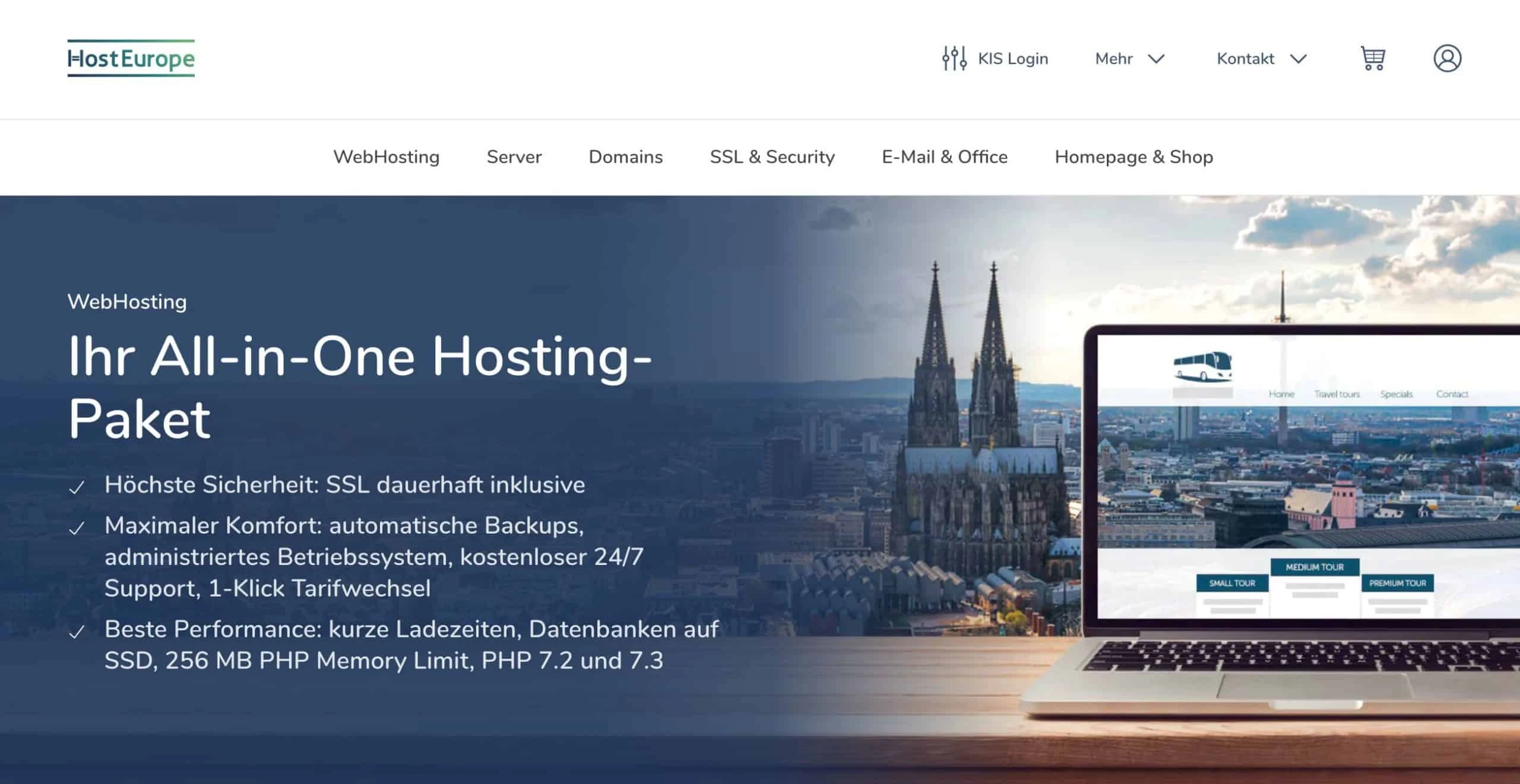Image resolution: width=1520 pixels, height=784 pixels.
Task: Open the Server navigation menu
Action: pyautogui.click(x=514, y=157)
